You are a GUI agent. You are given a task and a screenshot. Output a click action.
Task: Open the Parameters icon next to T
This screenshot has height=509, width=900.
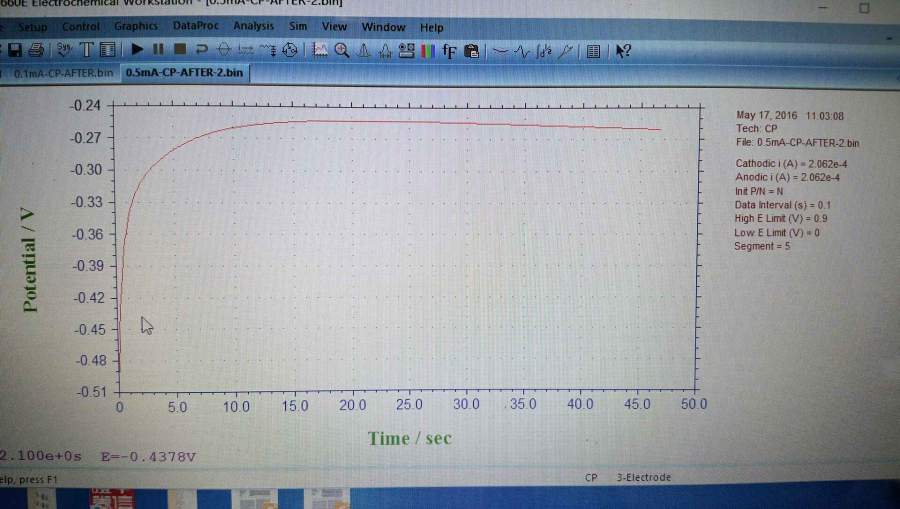click(107, 50)
